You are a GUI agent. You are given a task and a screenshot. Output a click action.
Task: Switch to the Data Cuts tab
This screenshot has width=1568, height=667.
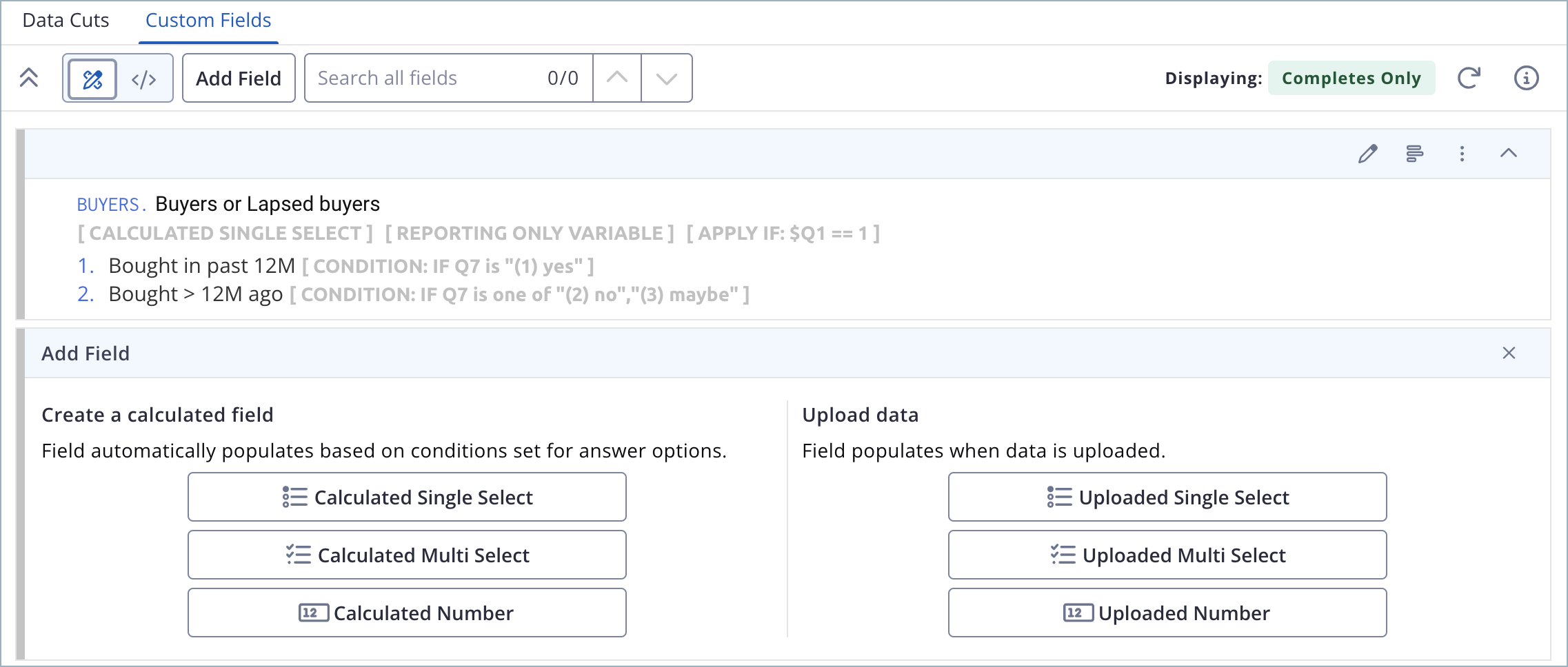[66, 21]
